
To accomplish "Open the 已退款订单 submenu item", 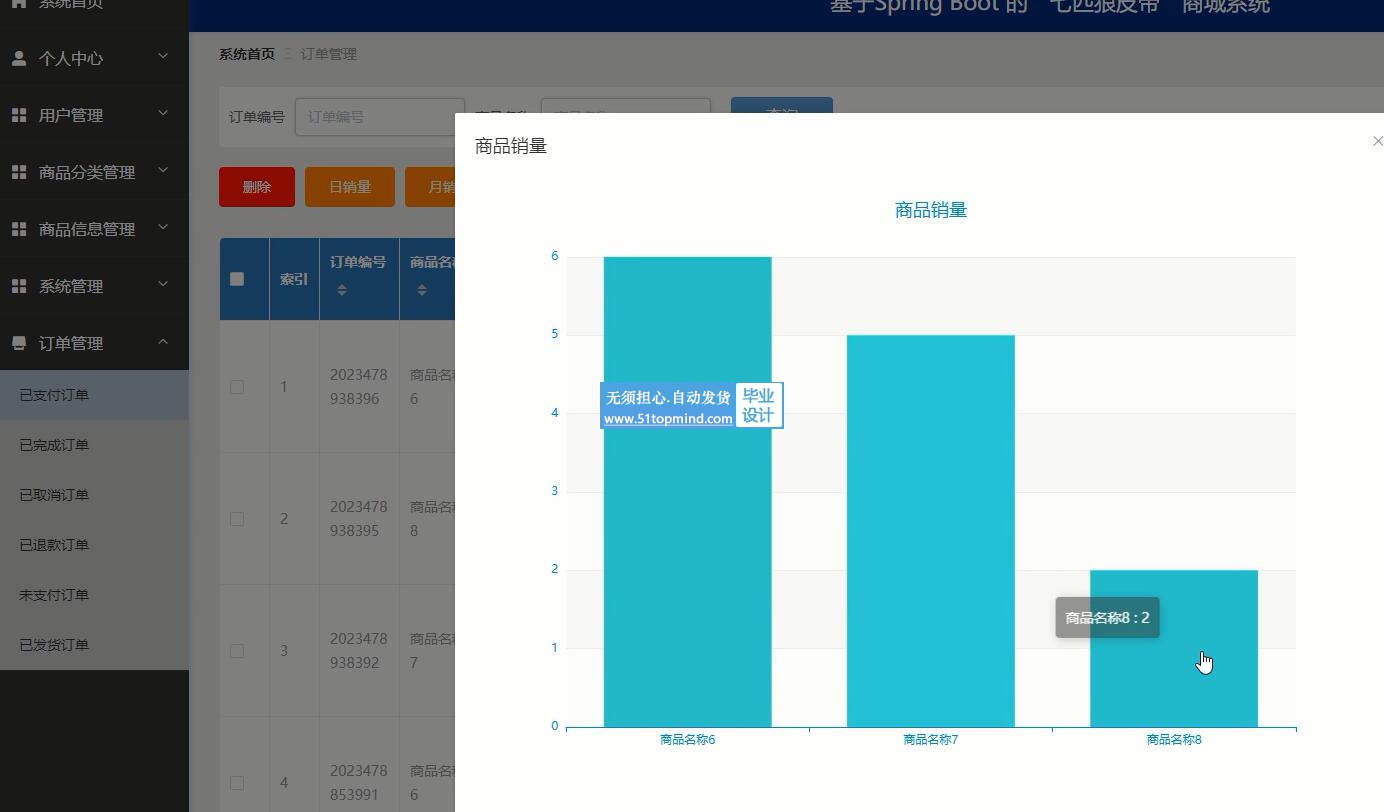I will pos(94,545).
